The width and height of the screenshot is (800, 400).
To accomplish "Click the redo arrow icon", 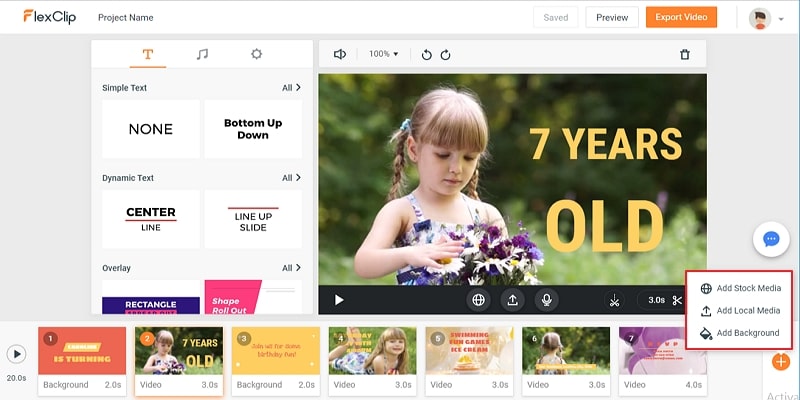I will click(445, 55).
